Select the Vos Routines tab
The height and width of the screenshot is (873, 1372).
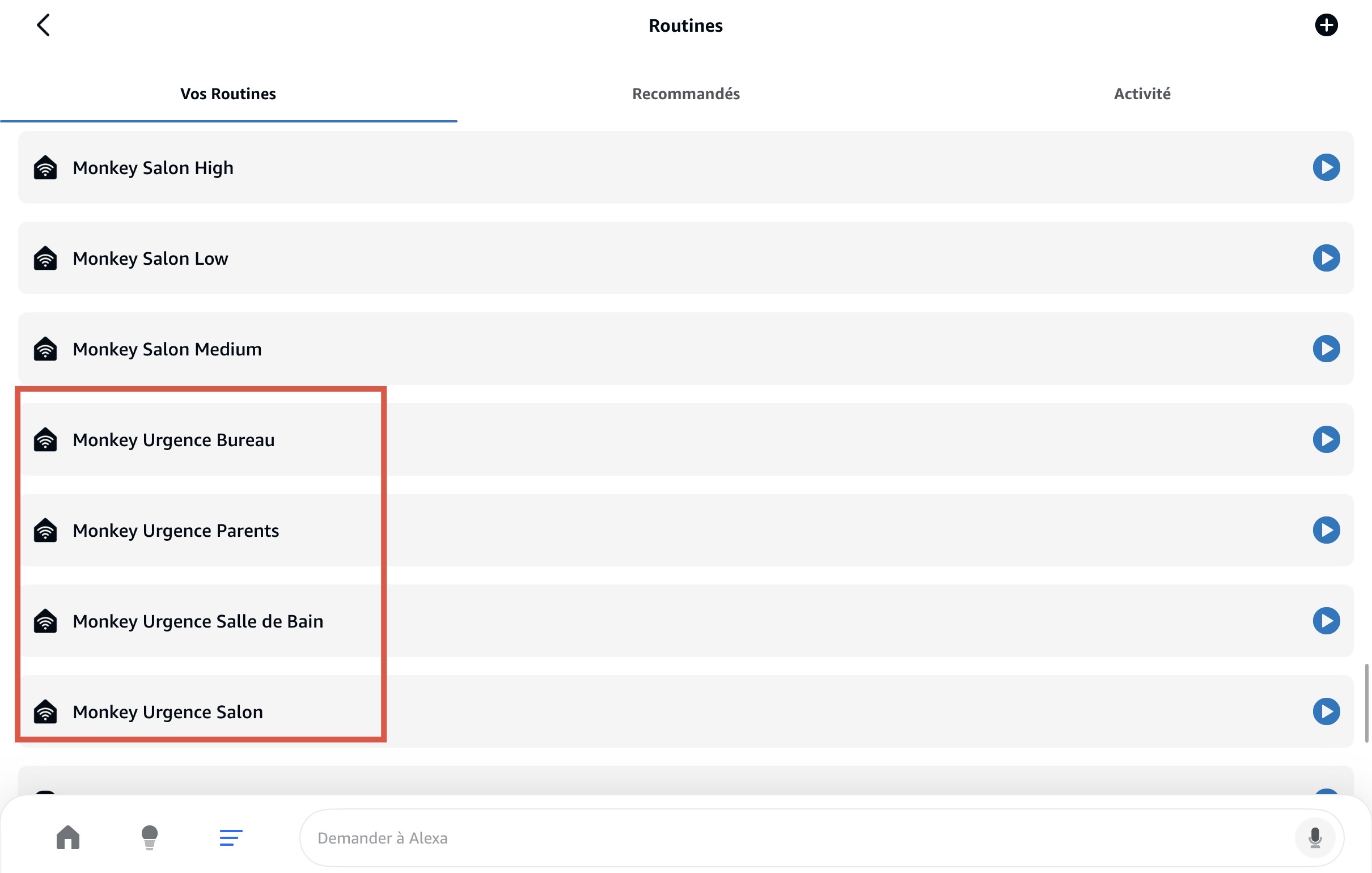228,94
